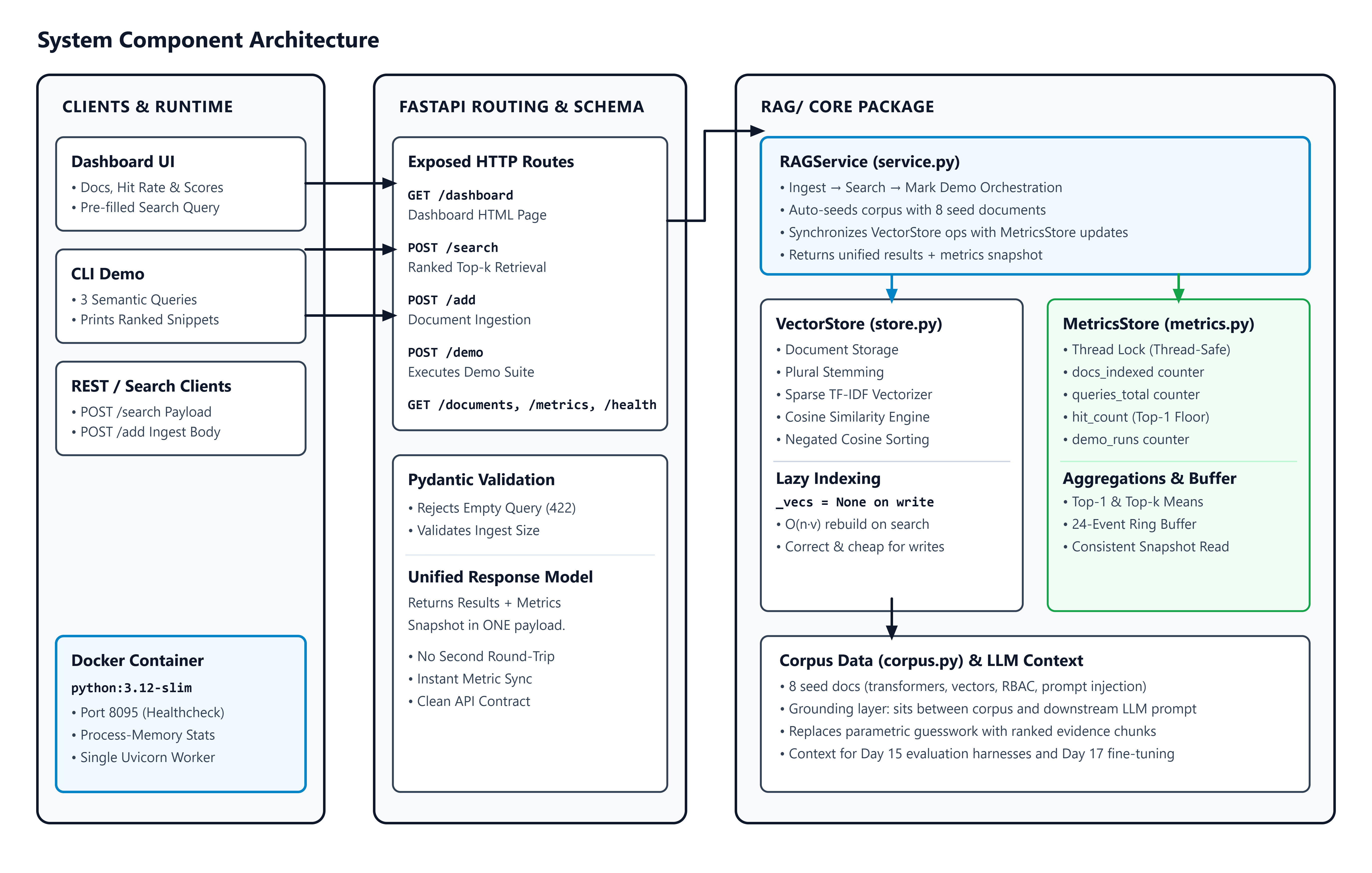Image resolution: width=1372 pixels, height=873 pixels.
Task: Click FASTAPI ROUTING & SCHEMA heading
Action: pyautogui.click(x=521, y=107)
